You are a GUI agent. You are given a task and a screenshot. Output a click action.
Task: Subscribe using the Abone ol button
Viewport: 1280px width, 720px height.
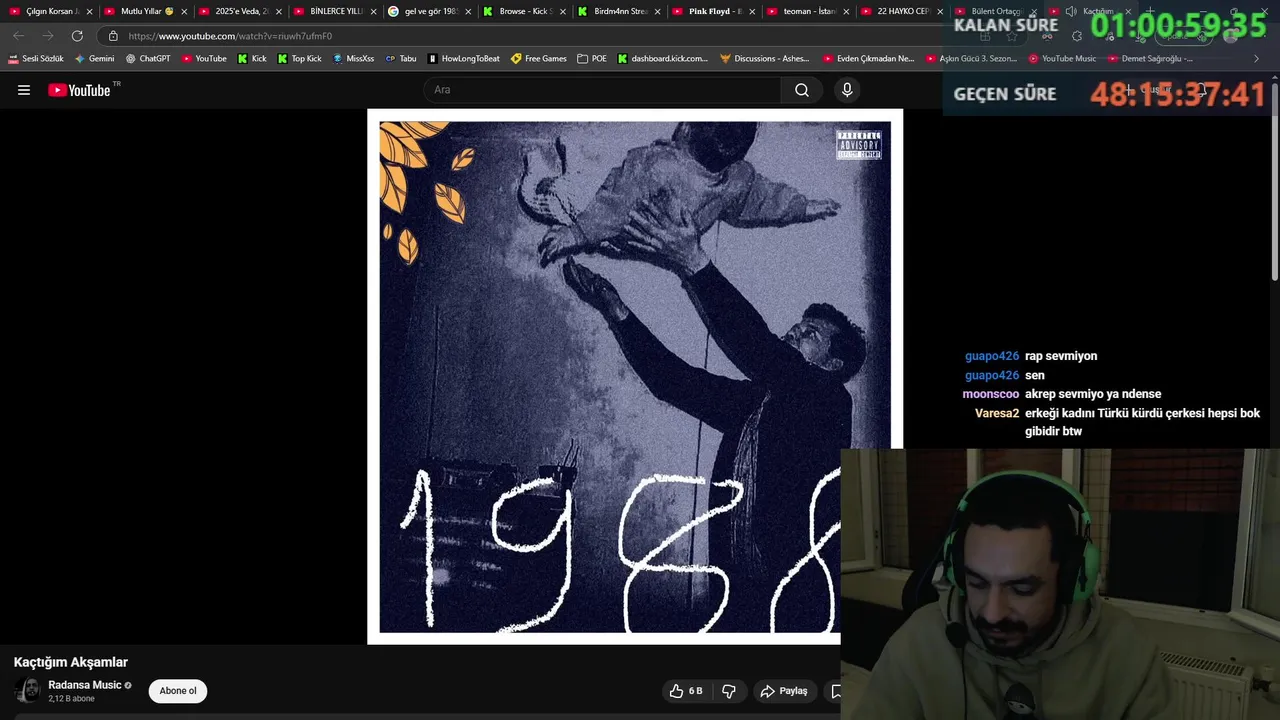click(178, 691)
